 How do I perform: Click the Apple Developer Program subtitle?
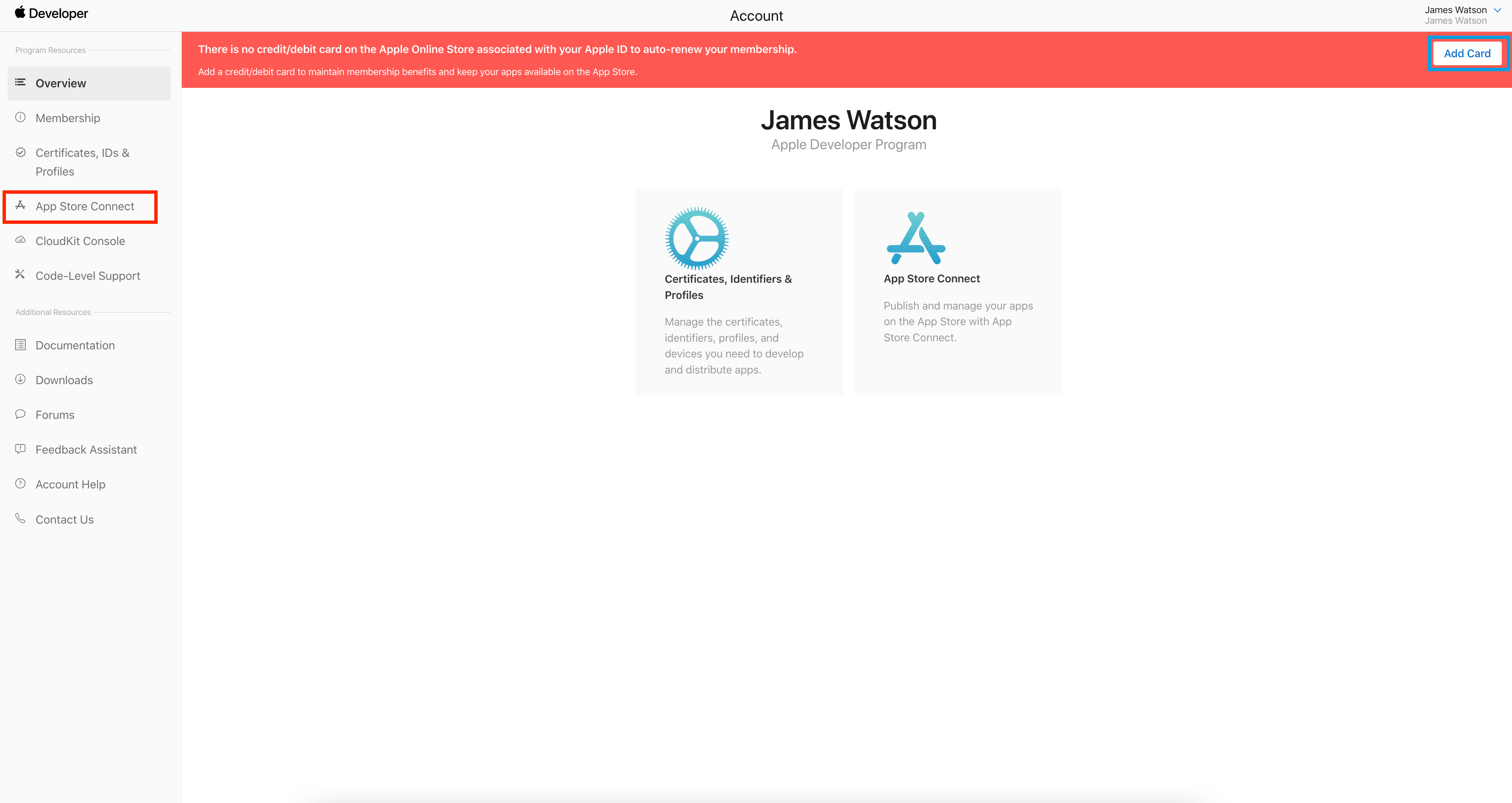coord(849,145)
